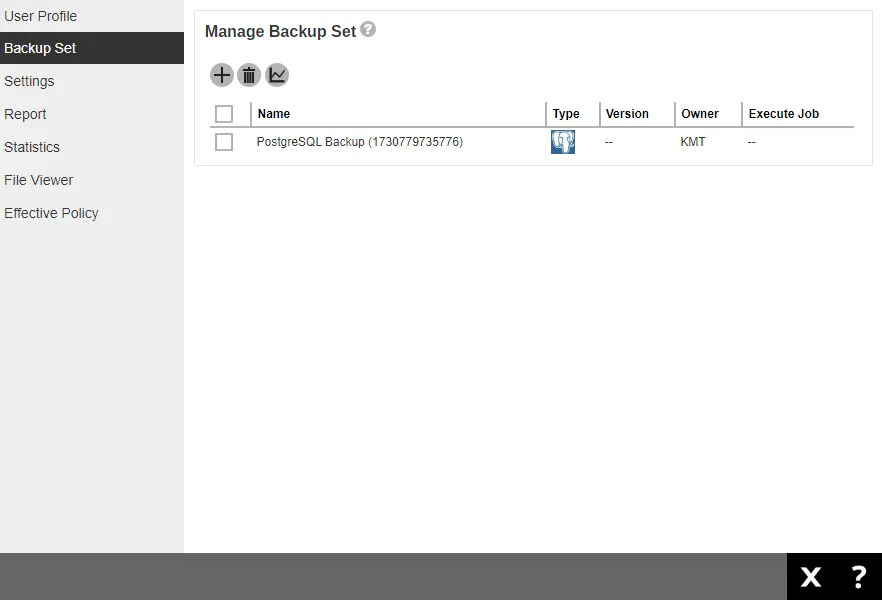The width and height of the screenshot is (882, 600).
Task: Select Backup Set in the sidebar
Action: [x=41, y=48]
